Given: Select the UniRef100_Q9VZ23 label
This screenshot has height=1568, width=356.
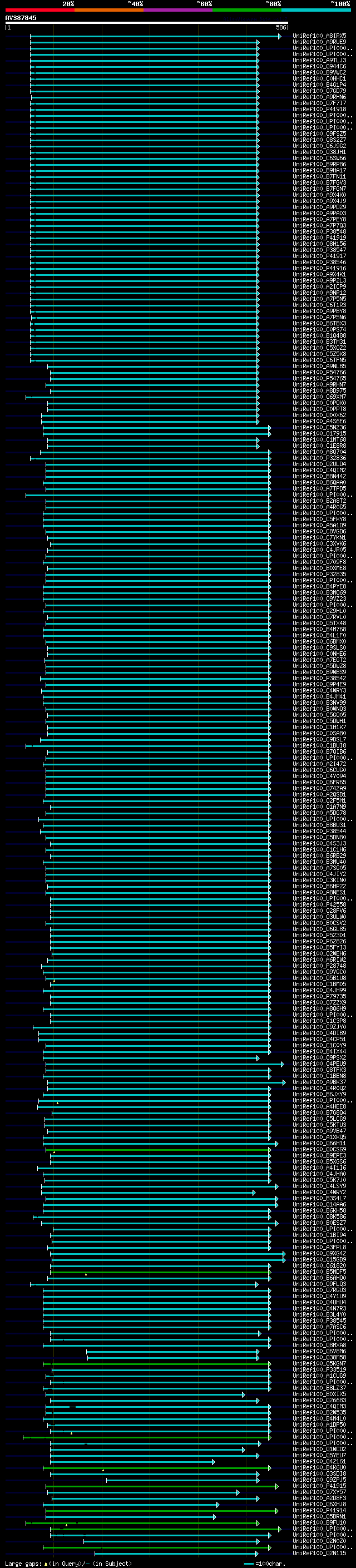Looking at the screenshot, I should coord(319,598).
